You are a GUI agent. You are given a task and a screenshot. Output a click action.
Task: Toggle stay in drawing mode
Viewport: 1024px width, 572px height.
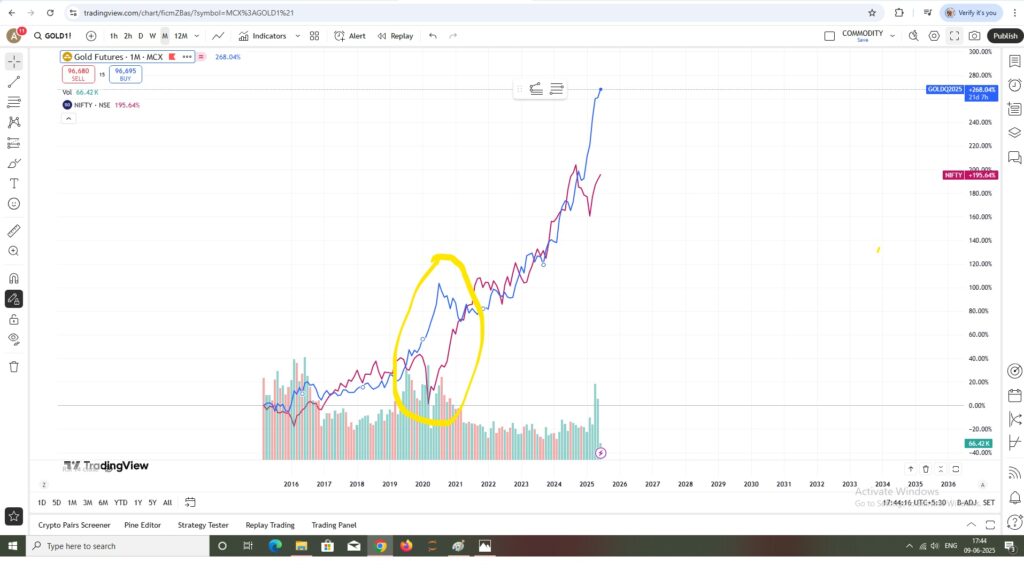pyautogui.click(x=14, y=299)
